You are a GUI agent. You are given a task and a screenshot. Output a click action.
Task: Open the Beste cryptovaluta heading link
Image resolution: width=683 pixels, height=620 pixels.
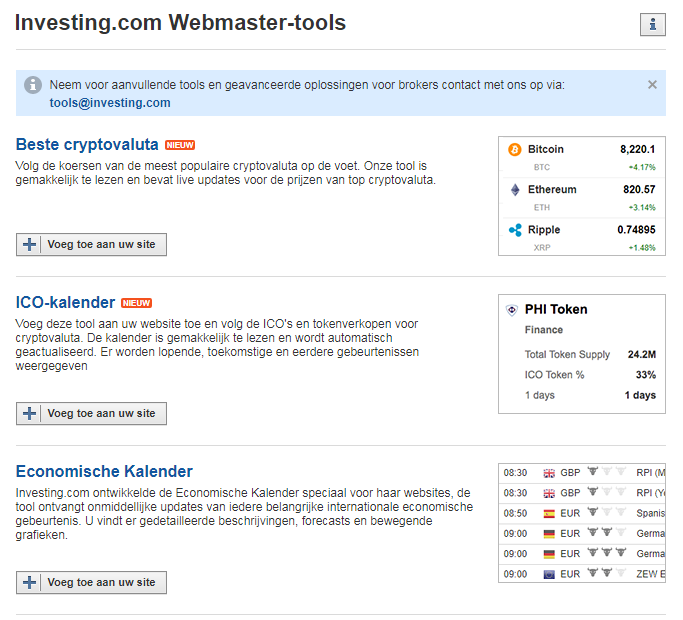[x=87, y=144]
